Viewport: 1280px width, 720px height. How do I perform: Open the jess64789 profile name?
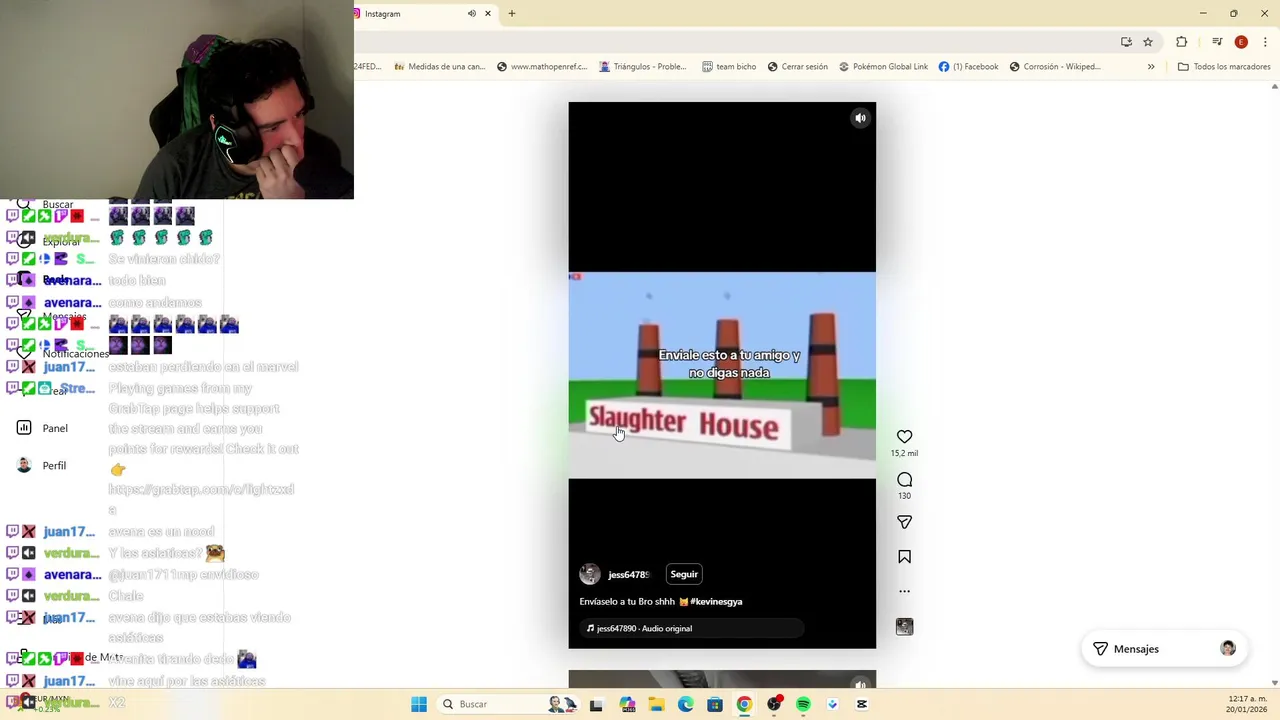(x=628, y=574)
